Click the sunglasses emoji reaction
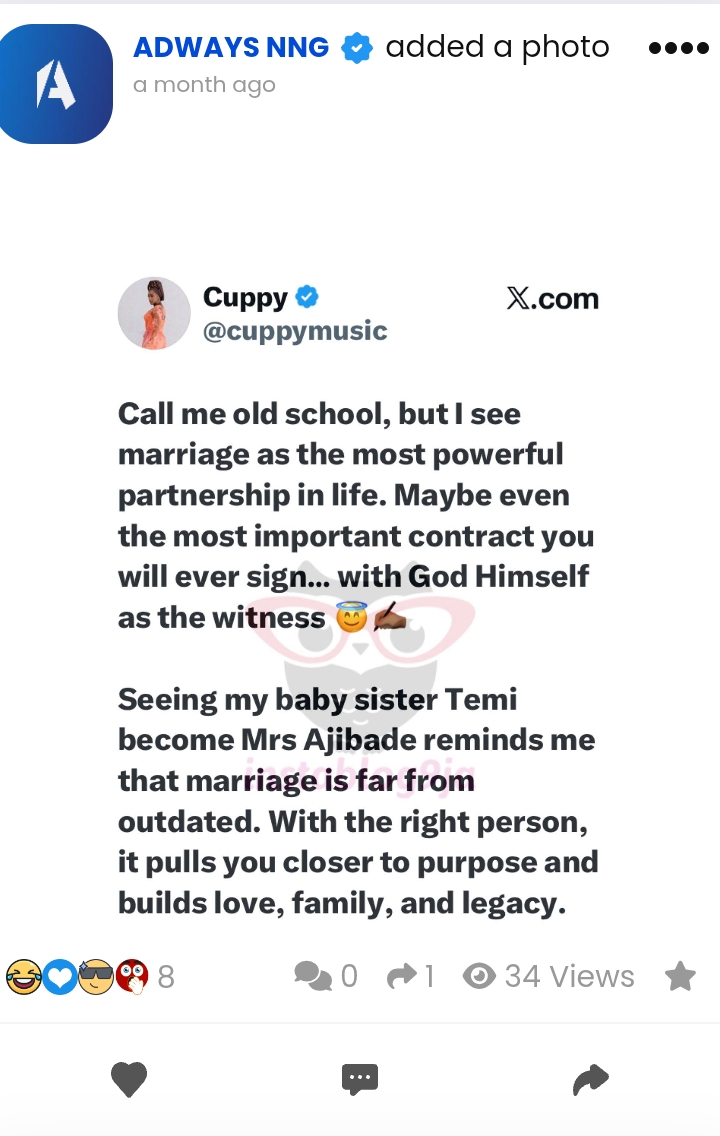This screenshot has height=1136, width=720. pyautogui.click(x=96, y=976)
